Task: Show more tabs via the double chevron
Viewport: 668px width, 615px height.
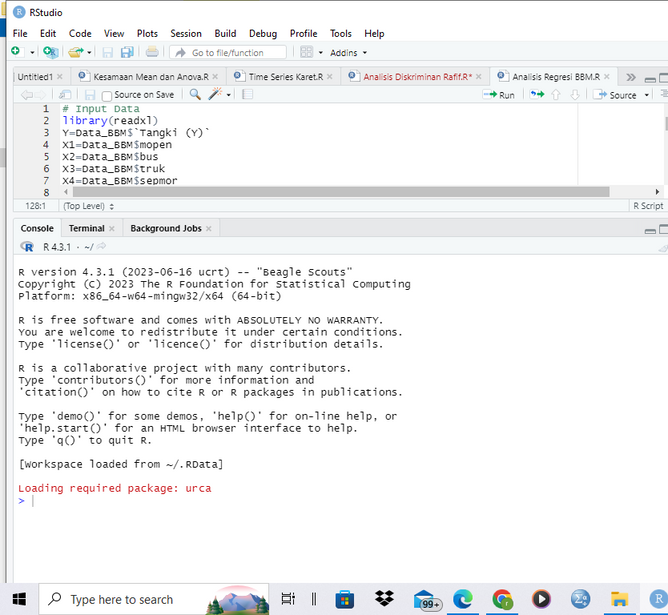Action: click(x=630, y=76)
